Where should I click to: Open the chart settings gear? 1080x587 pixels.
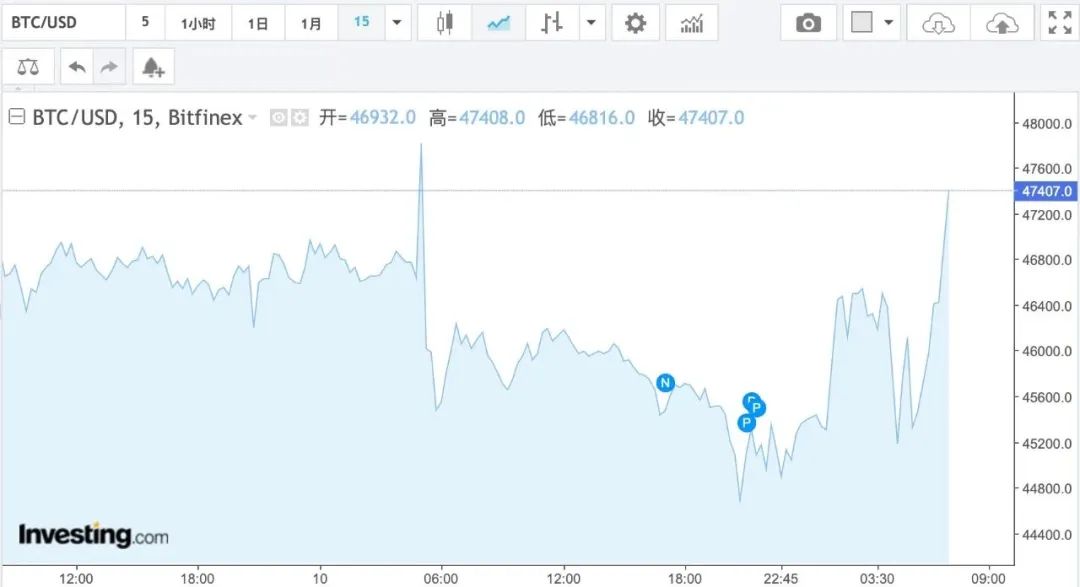click(x=636, y=21)
